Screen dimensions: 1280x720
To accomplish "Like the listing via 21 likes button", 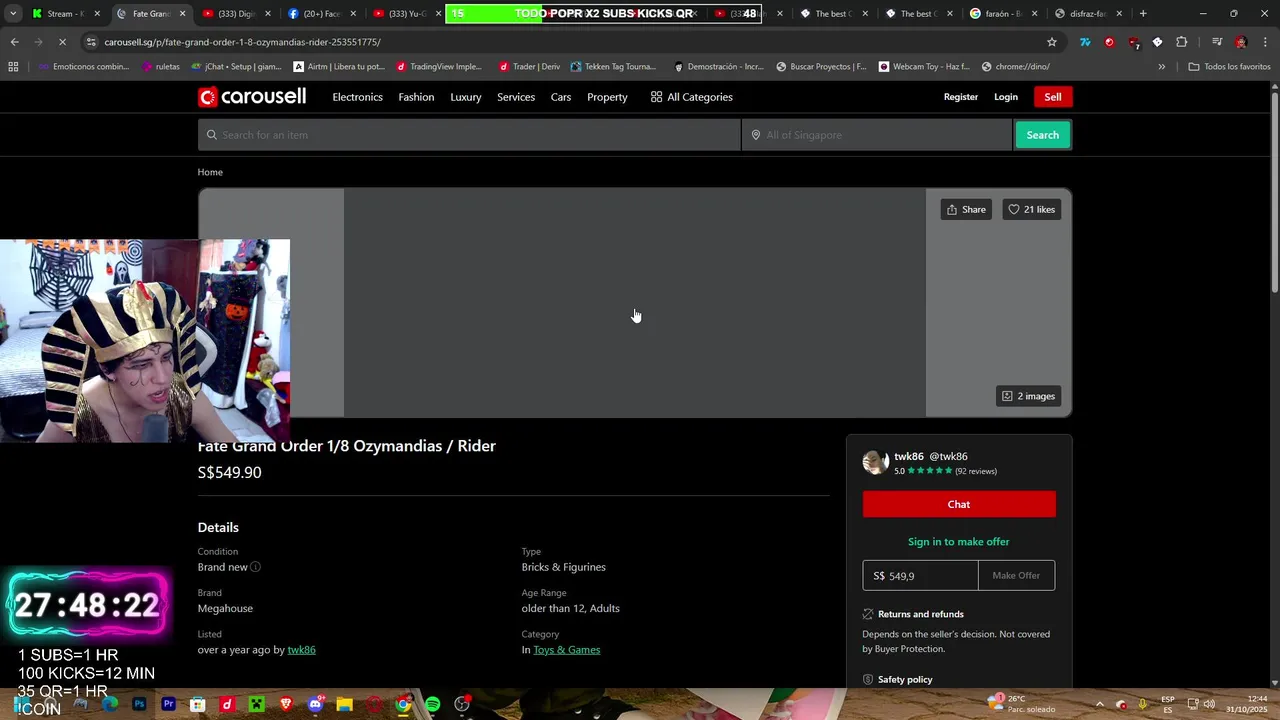I will (x=1031, y=209).
